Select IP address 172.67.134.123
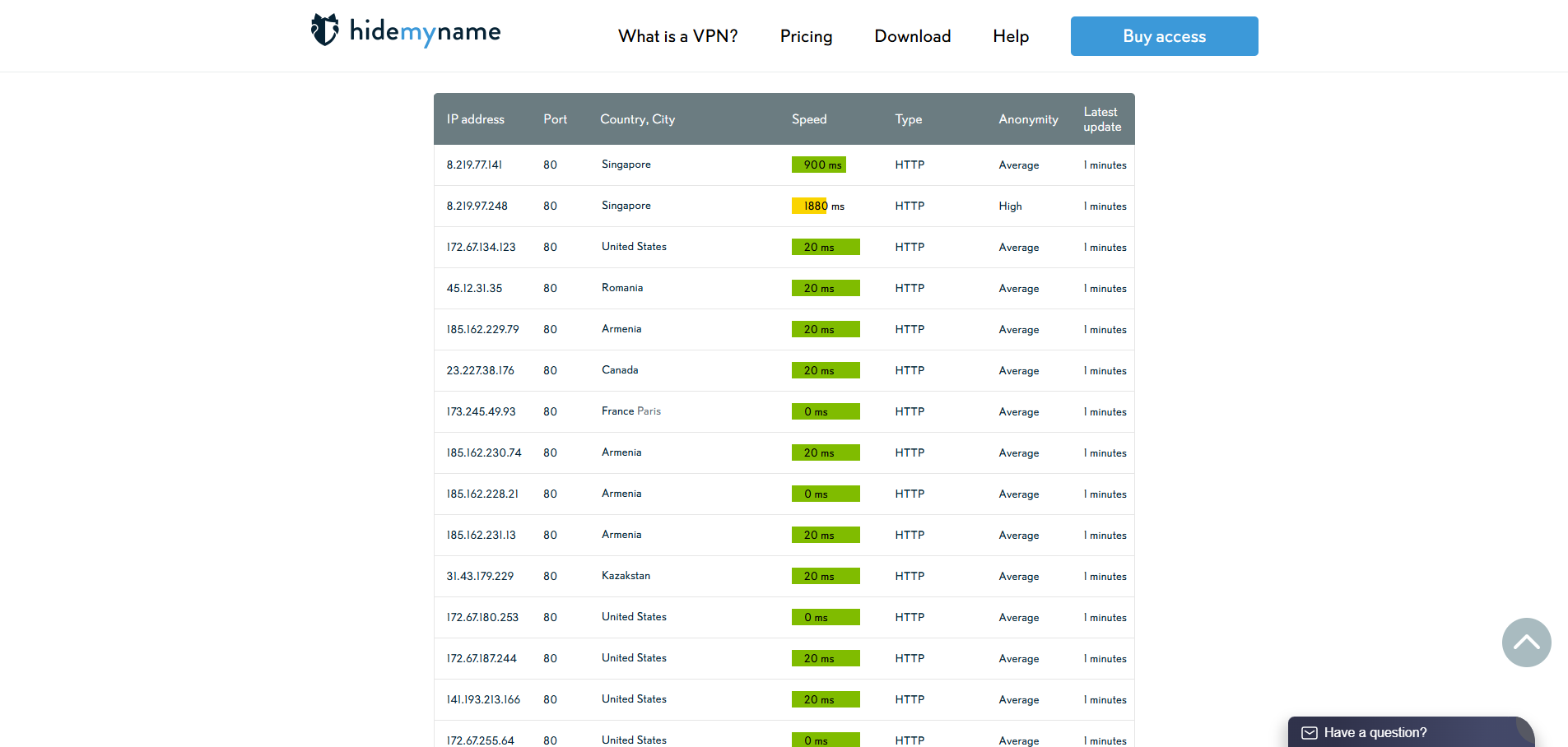Viewport: 1568px width, 747px height. click(x=482, y=247)
